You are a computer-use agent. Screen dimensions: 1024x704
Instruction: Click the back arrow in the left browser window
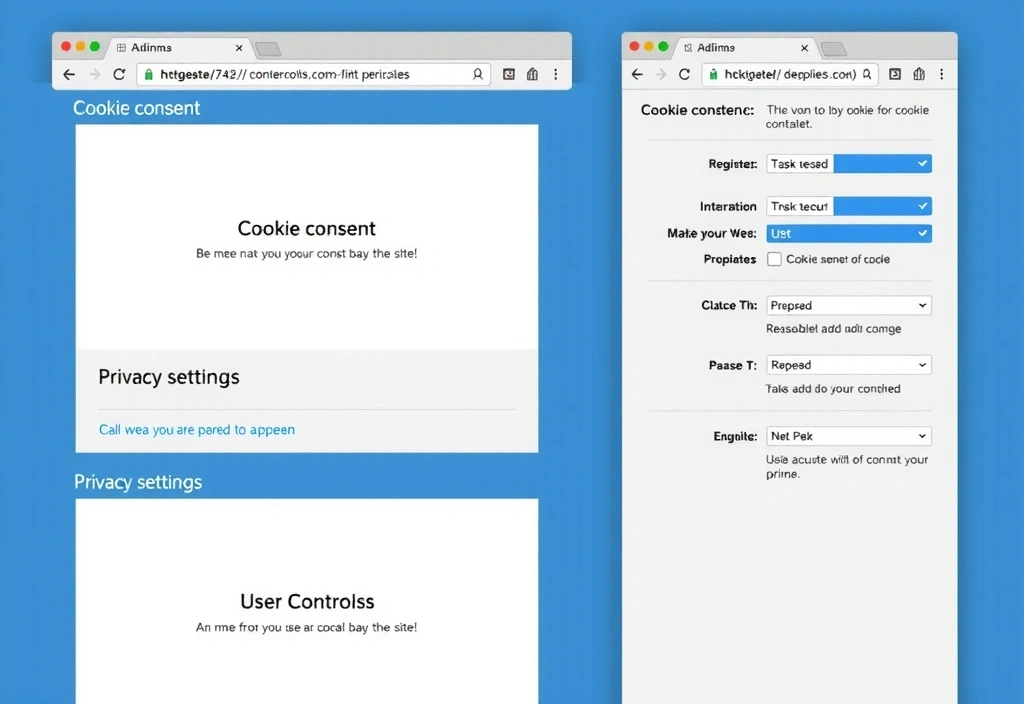pyautogui.click(x=68, y=74)
